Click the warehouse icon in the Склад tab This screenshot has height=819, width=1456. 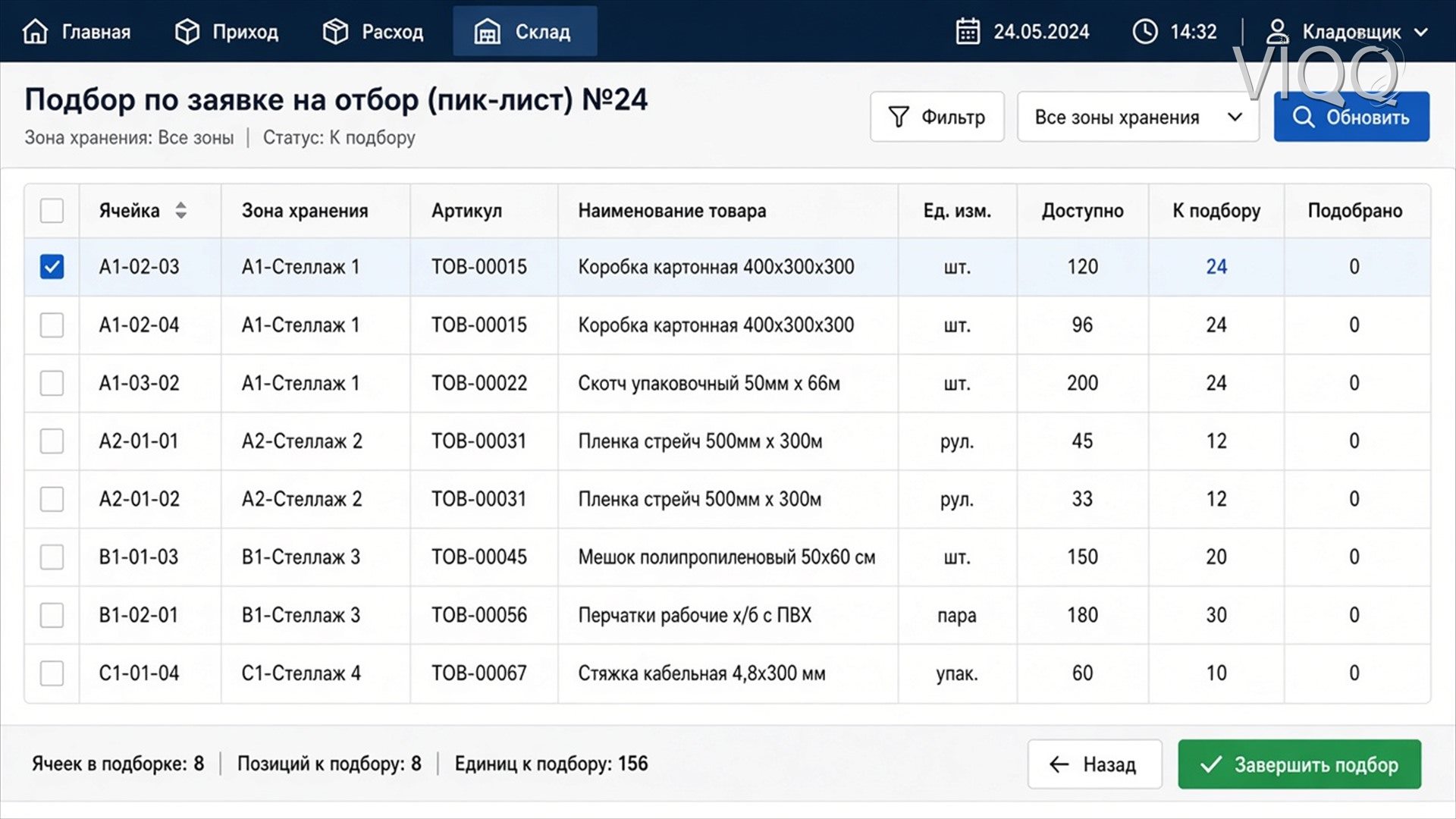pyautogui.click(x=487, y=32)
